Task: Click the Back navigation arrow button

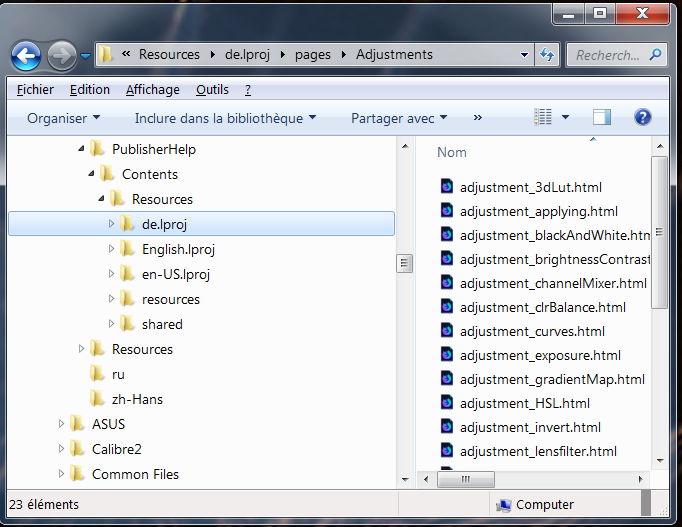Action: coord(26,56)
